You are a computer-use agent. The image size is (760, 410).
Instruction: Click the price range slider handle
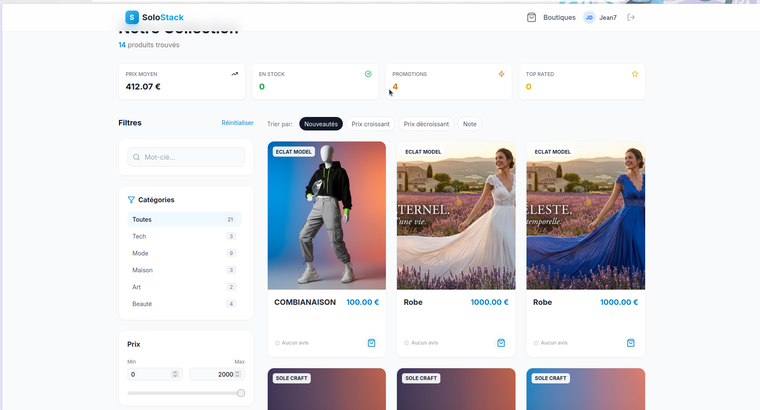pos(241,393)
